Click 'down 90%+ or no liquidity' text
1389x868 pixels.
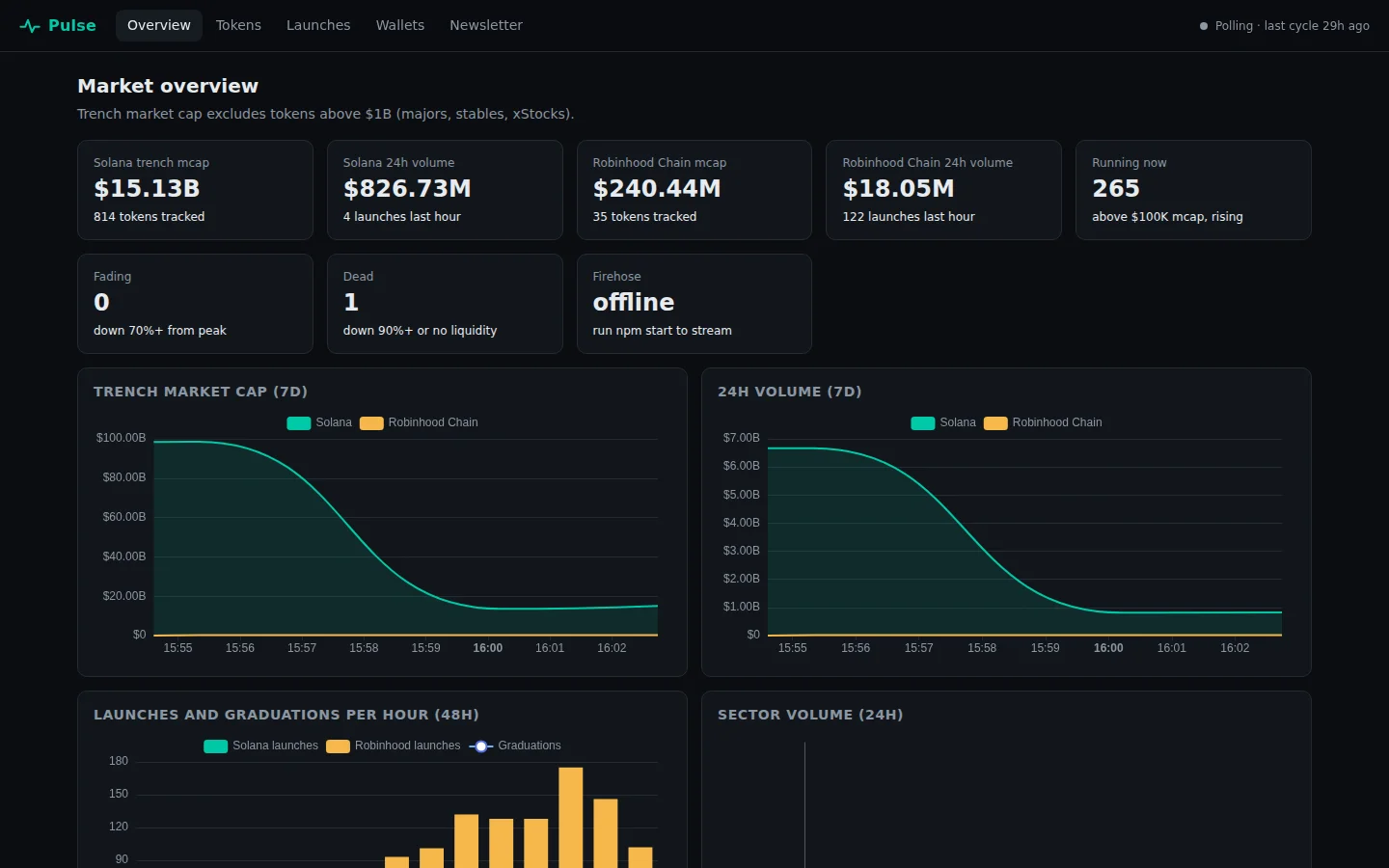tap(421, 331)
